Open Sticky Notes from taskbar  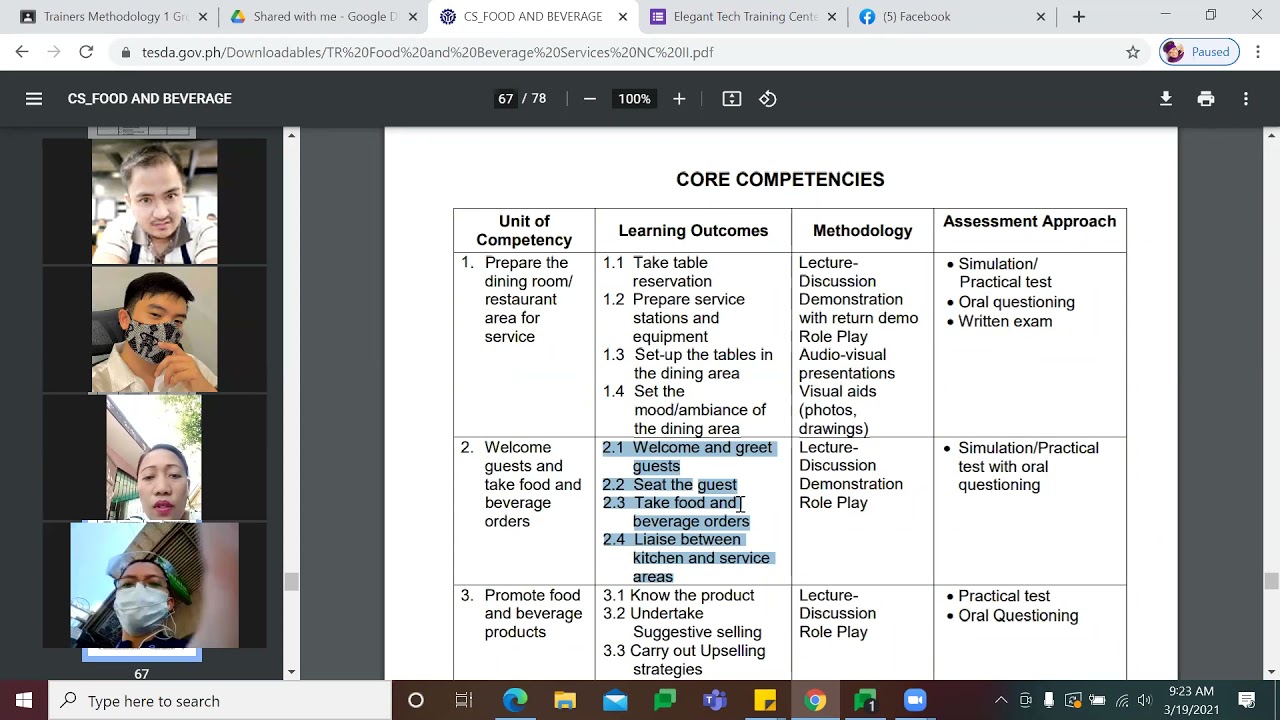[x=765, y=701]
